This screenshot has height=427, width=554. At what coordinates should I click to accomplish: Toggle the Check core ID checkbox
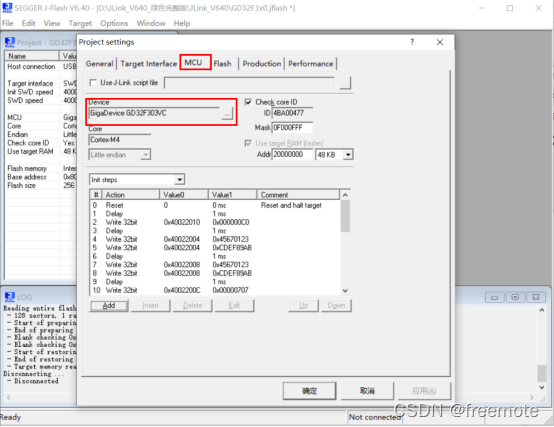248,102
